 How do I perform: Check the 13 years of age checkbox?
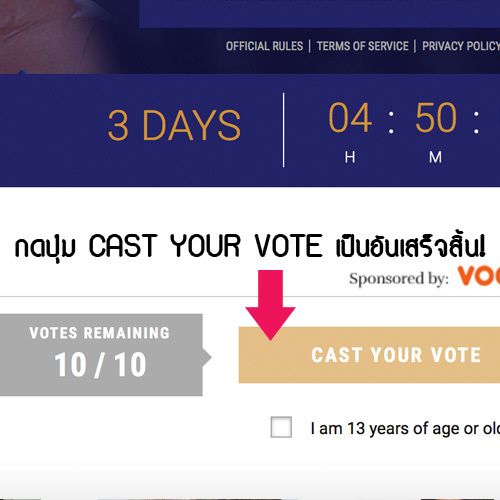click(281, 427)
